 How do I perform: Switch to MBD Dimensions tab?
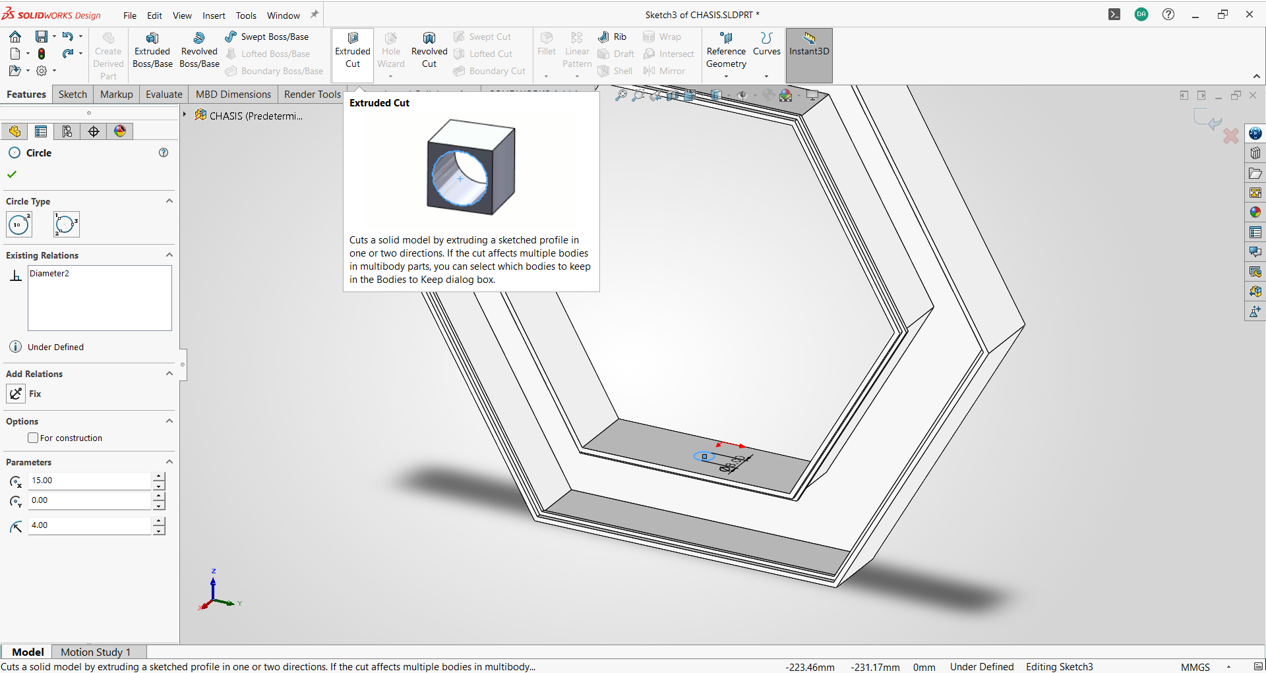pos(233,94)
